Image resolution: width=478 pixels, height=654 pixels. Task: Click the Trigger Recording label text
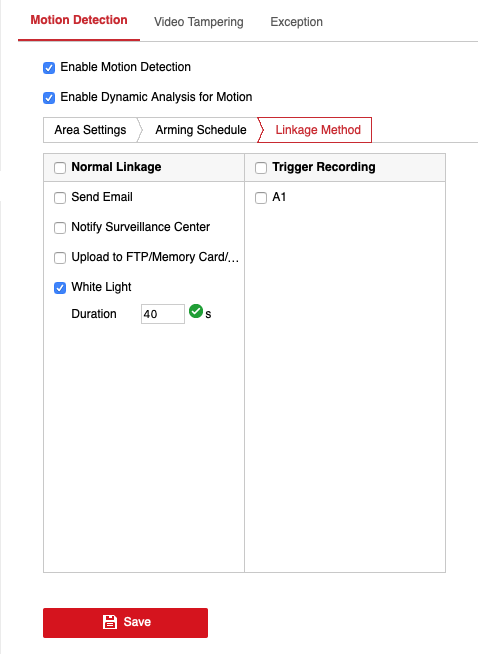click(324, 167)
